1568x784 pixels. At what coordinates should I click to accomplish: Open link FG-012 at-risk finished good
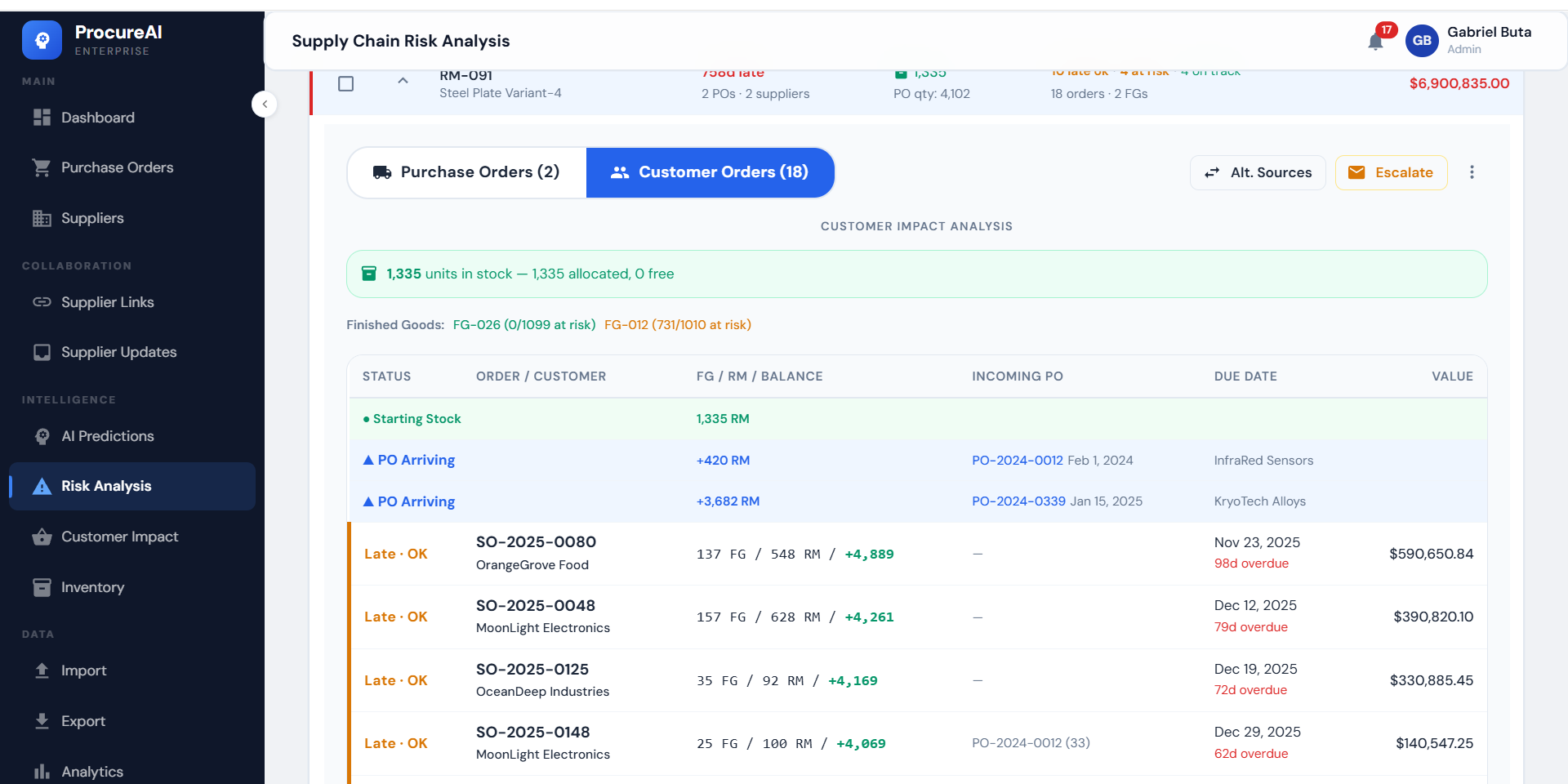click(677, 324)
